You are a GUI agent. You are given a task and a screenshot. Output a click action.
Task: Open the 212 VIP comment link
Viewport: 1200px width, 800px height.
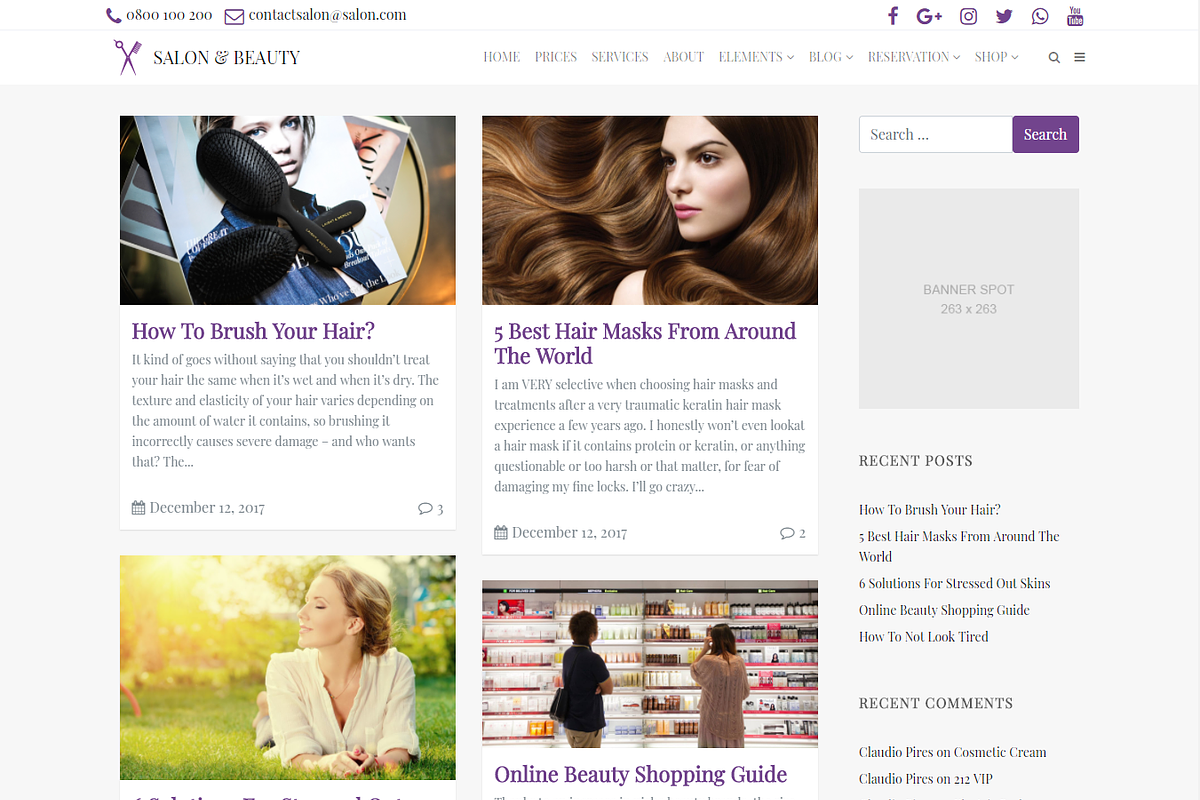point(973,779)
